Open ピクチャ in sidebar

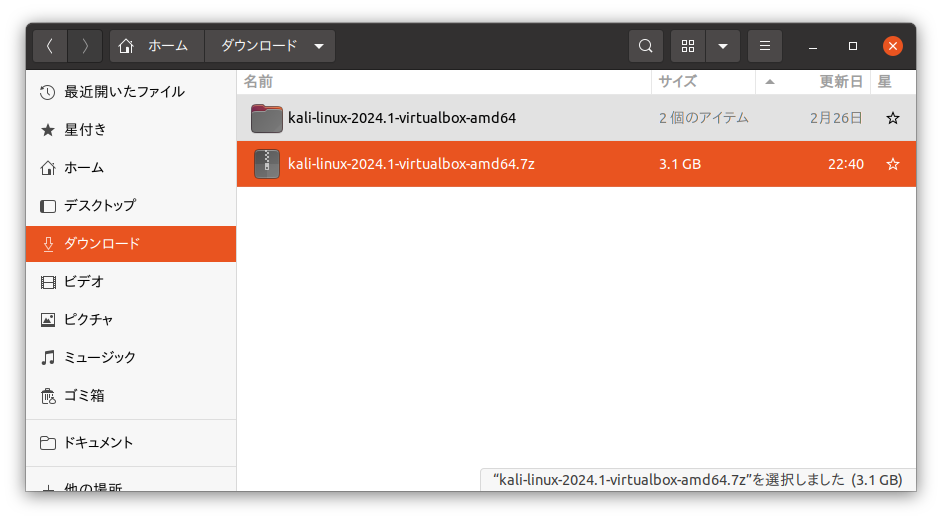coord(131,319)
